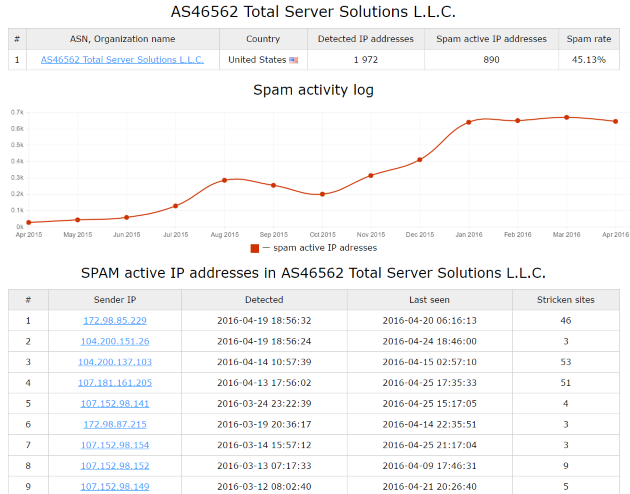Open sender IP 104.200.137.103
The width and height of the screenshot is (630, 494).
115,362
